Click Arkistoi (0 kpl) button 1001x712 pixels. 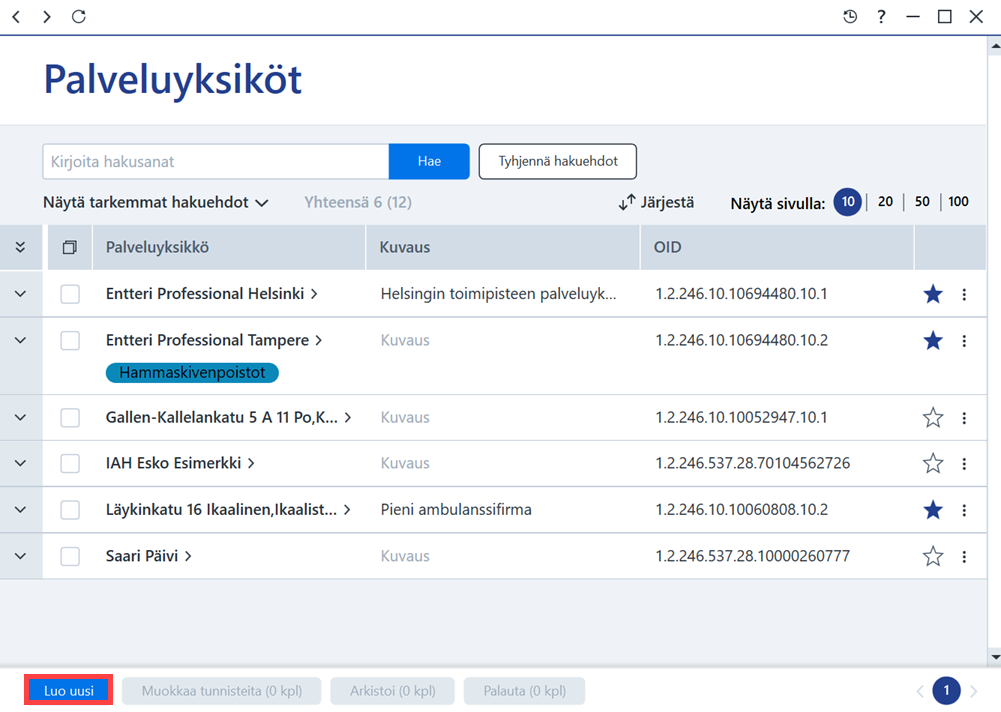[x=393, y=691]
